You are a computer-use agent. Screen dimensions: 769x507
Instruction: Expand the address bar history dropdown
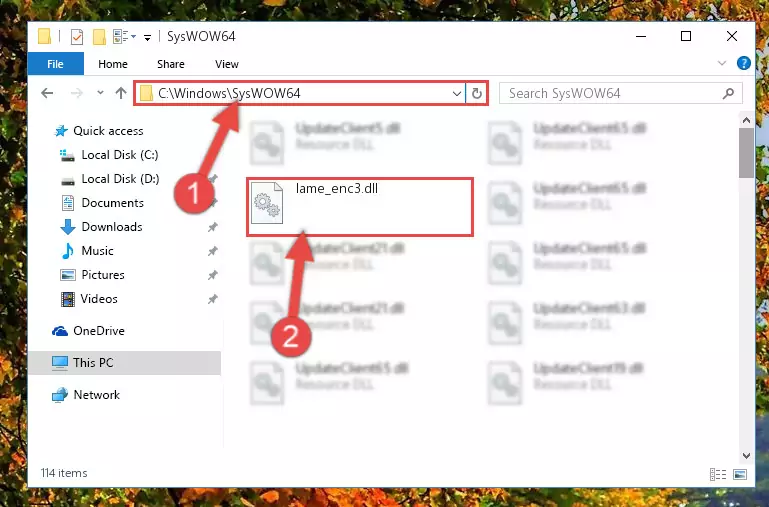point(457,93)
